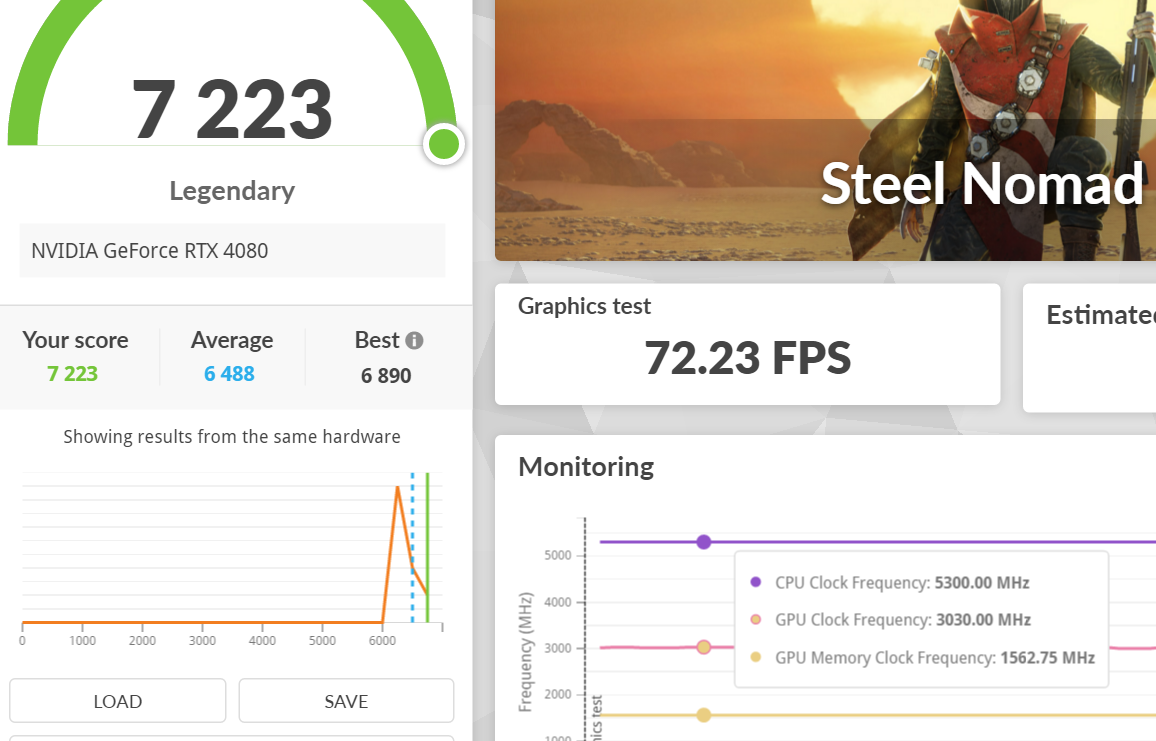Click the pink data point on the GPU line
1156x741 pixels.
[x=704, y=647]
